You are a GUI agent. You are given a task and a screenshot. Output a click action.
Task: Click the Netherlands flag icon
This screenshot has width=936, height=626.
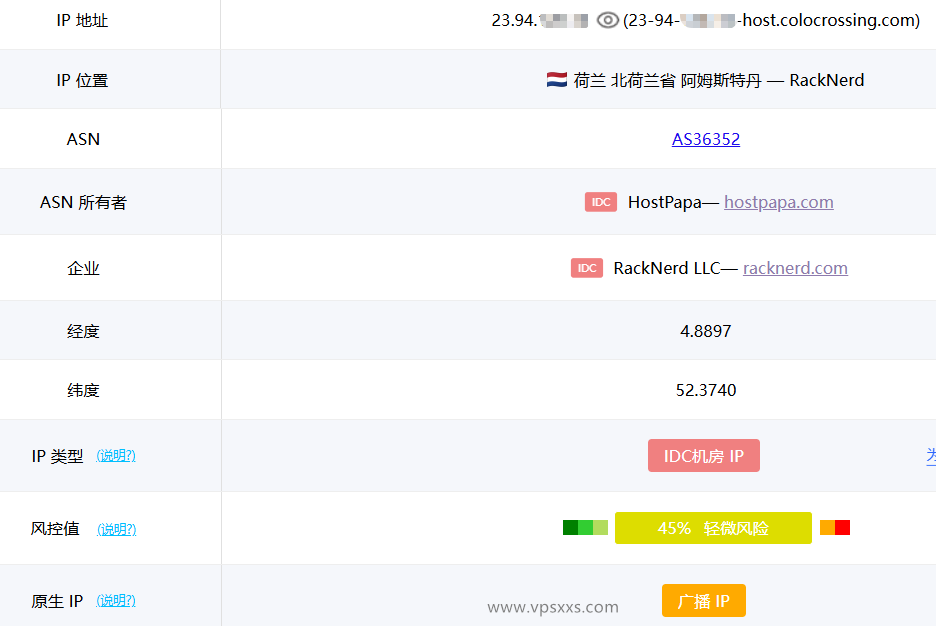[555, 80]
